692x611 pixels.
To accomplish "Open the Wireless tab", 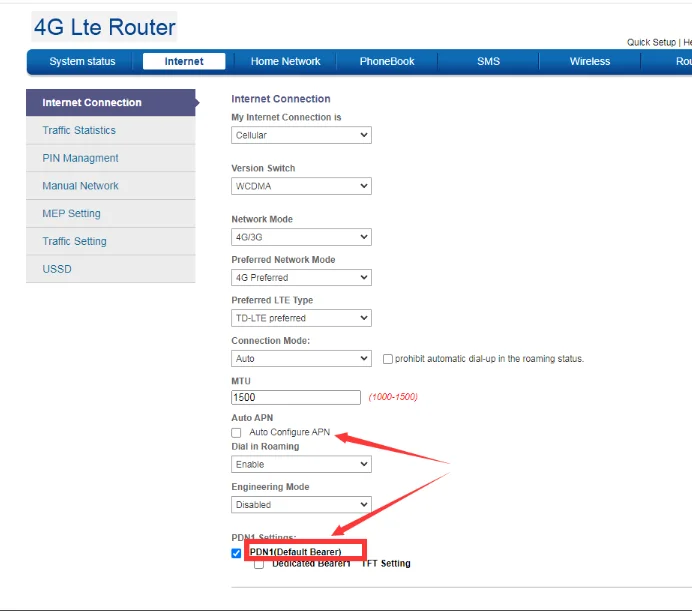I will (590, 62).
